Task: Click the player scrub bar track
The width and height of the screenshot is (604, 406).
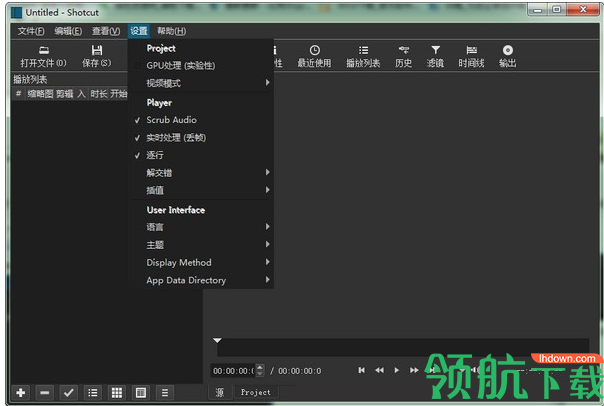Action: pos(403,347)
